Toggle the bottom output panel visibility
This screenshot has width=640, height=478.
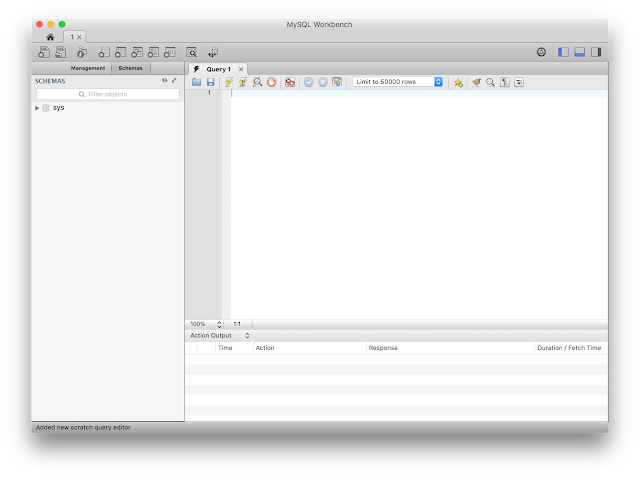[580, 52]
